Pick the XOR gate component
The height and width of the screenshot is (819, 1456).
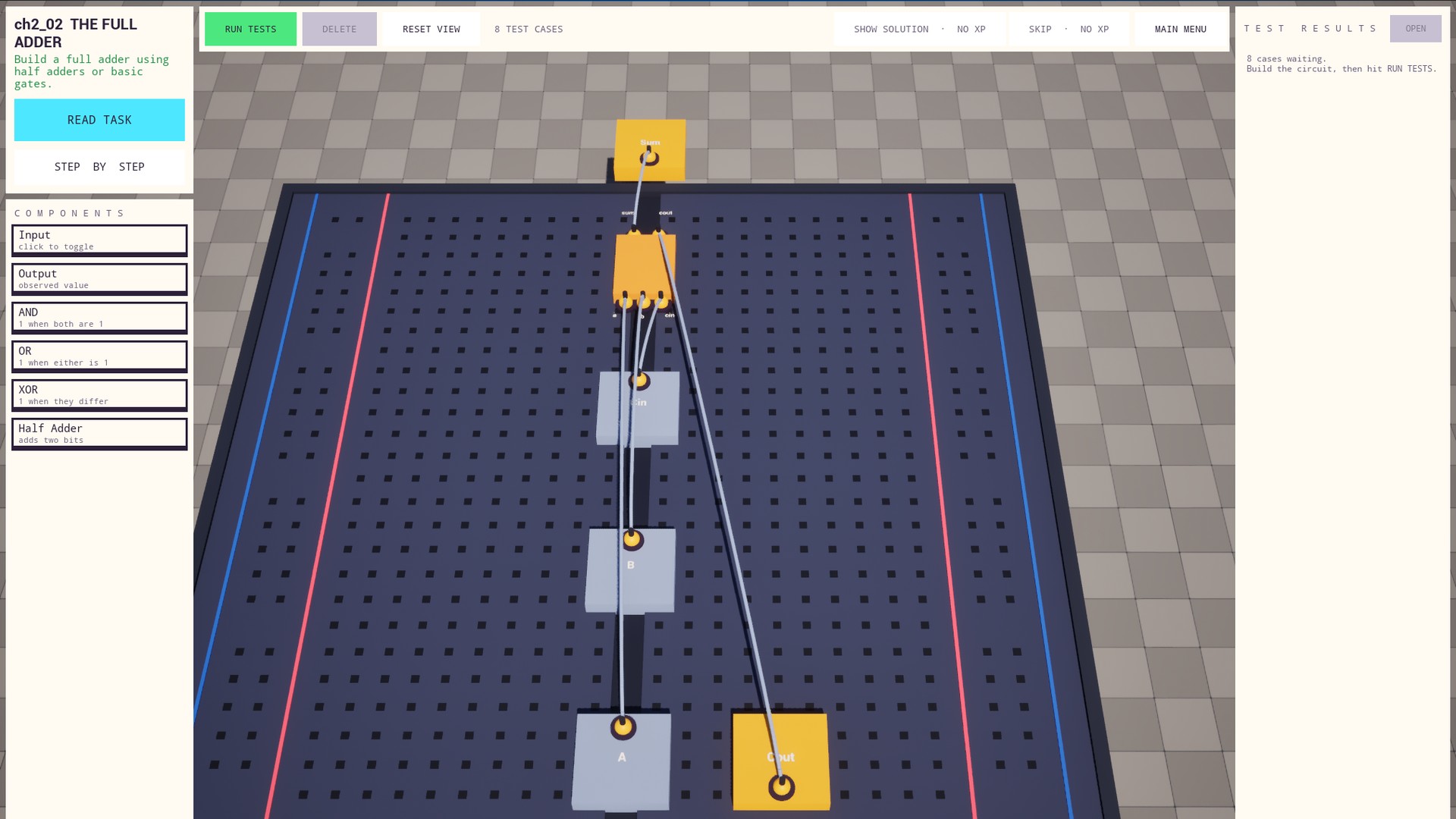99,394
